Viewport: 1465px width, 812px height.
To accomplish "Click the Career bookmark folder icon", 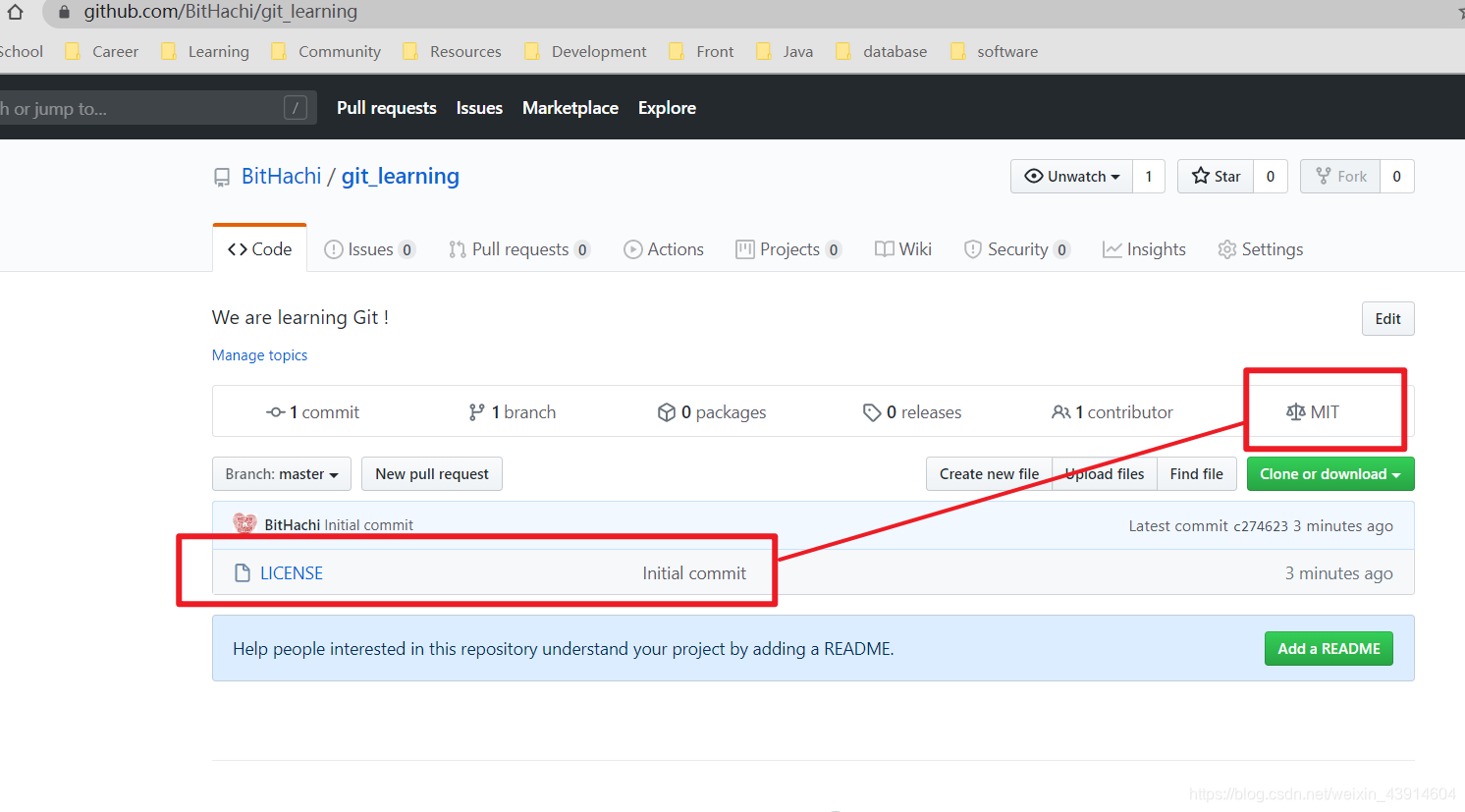I will pos(73,52).
